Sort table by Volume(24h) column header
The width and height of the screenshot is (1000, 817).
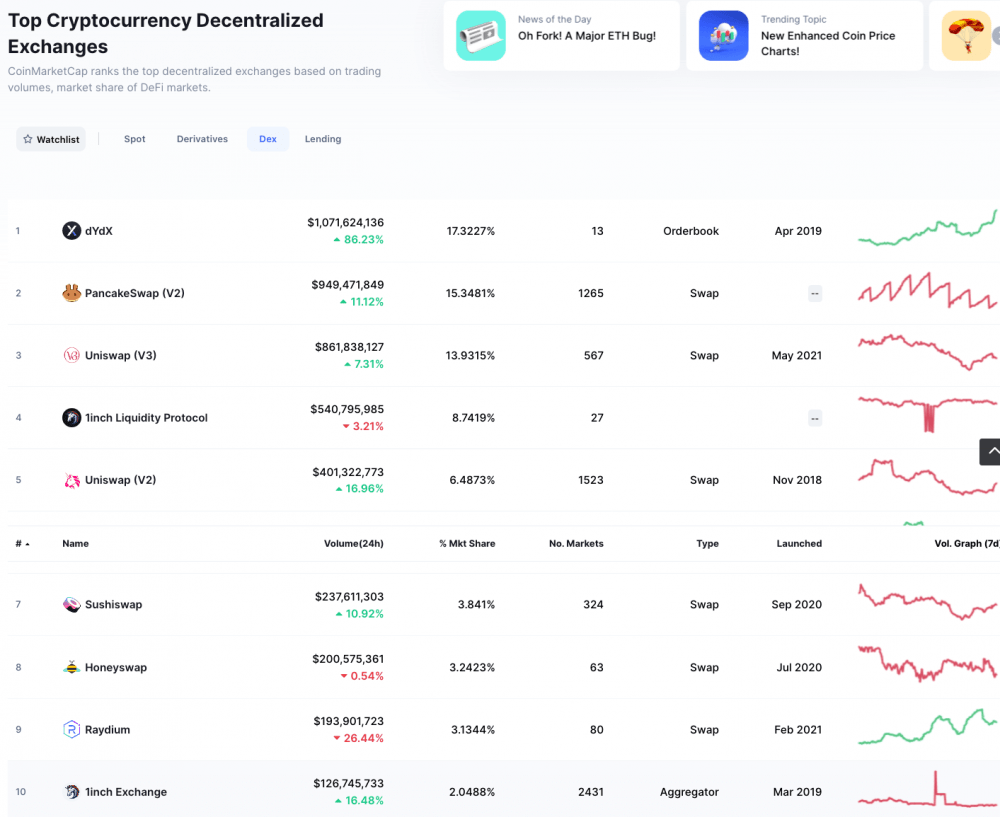353,543
